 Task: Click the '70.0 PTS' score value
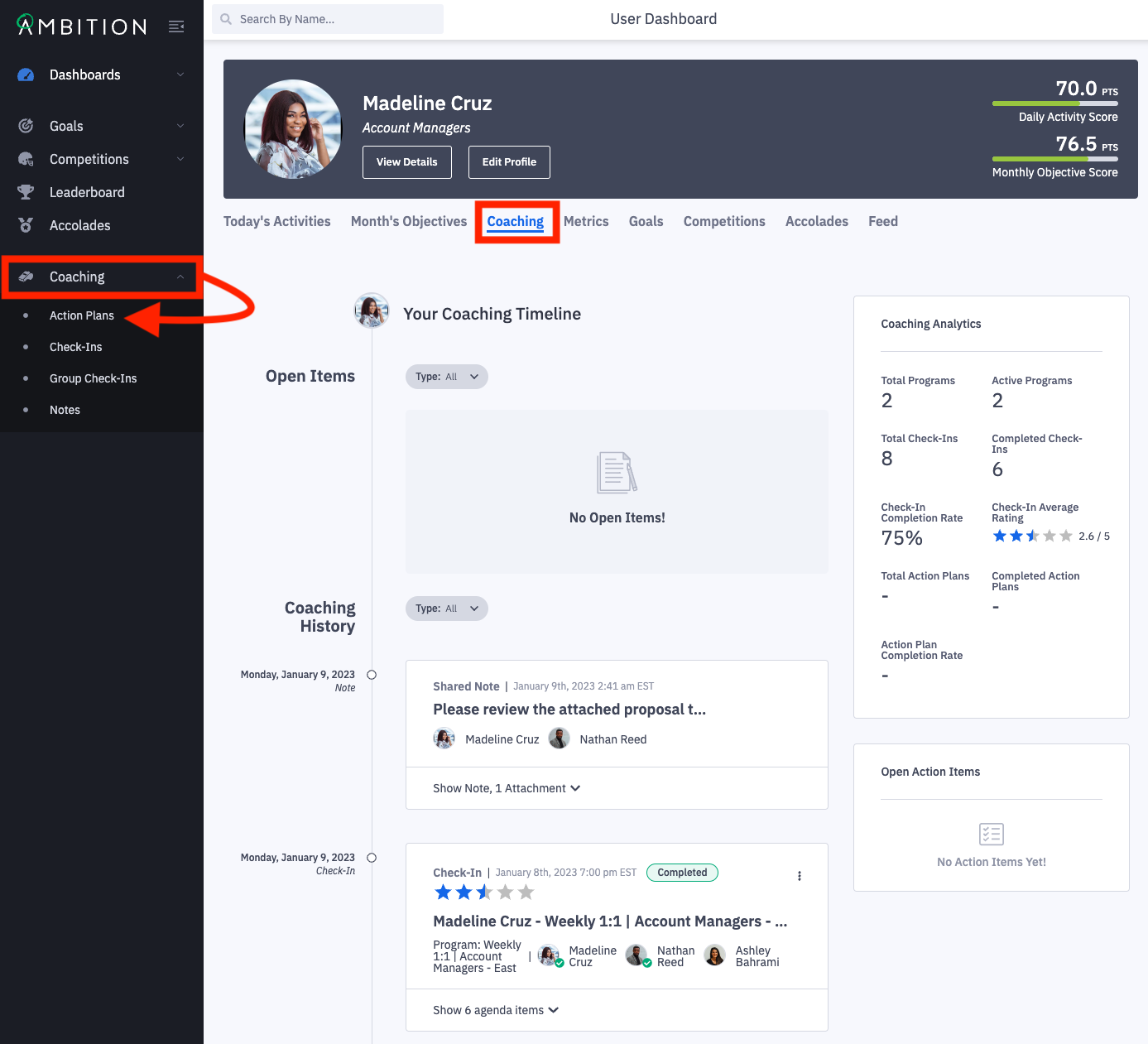click(x=1087, y=89)
